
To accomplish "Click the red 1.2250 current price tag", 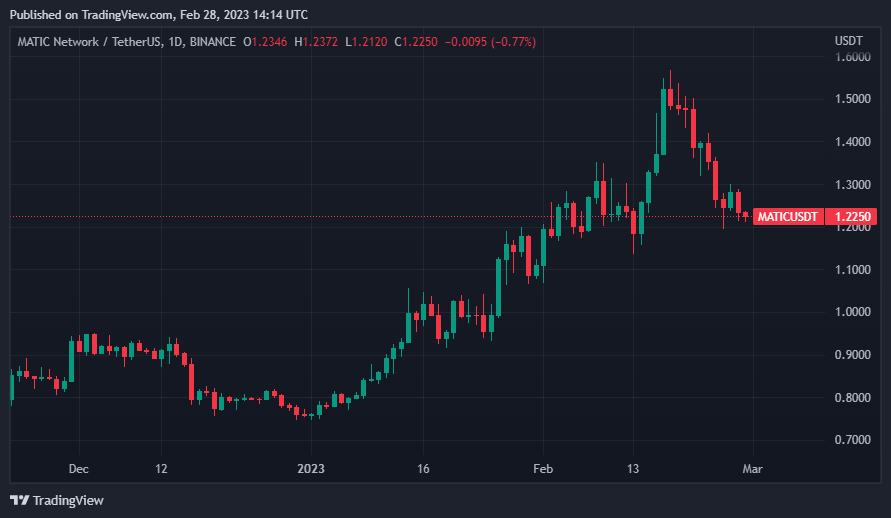I will pos(855,216).
